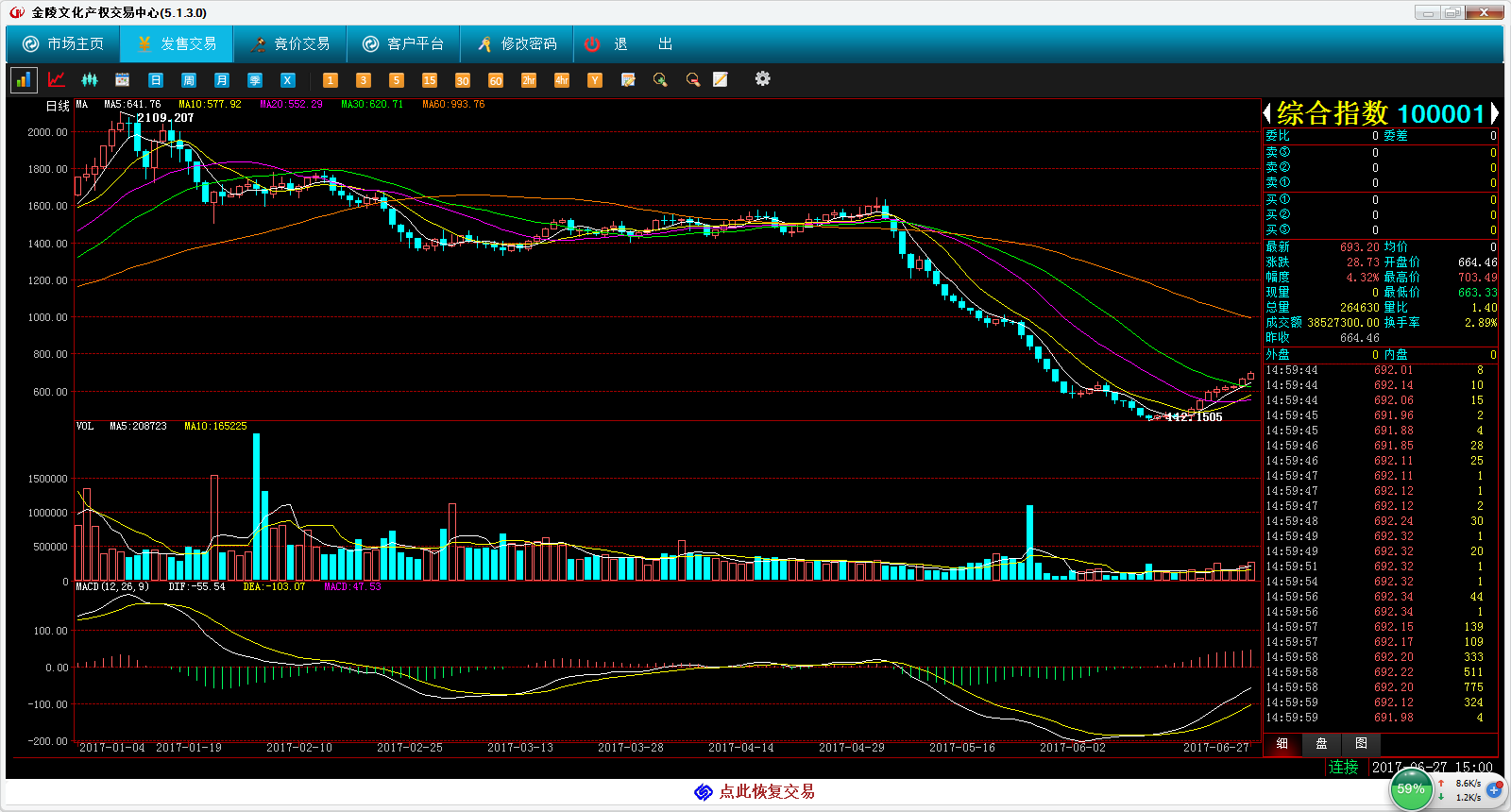Click the VOL label

tap(85, 427)
